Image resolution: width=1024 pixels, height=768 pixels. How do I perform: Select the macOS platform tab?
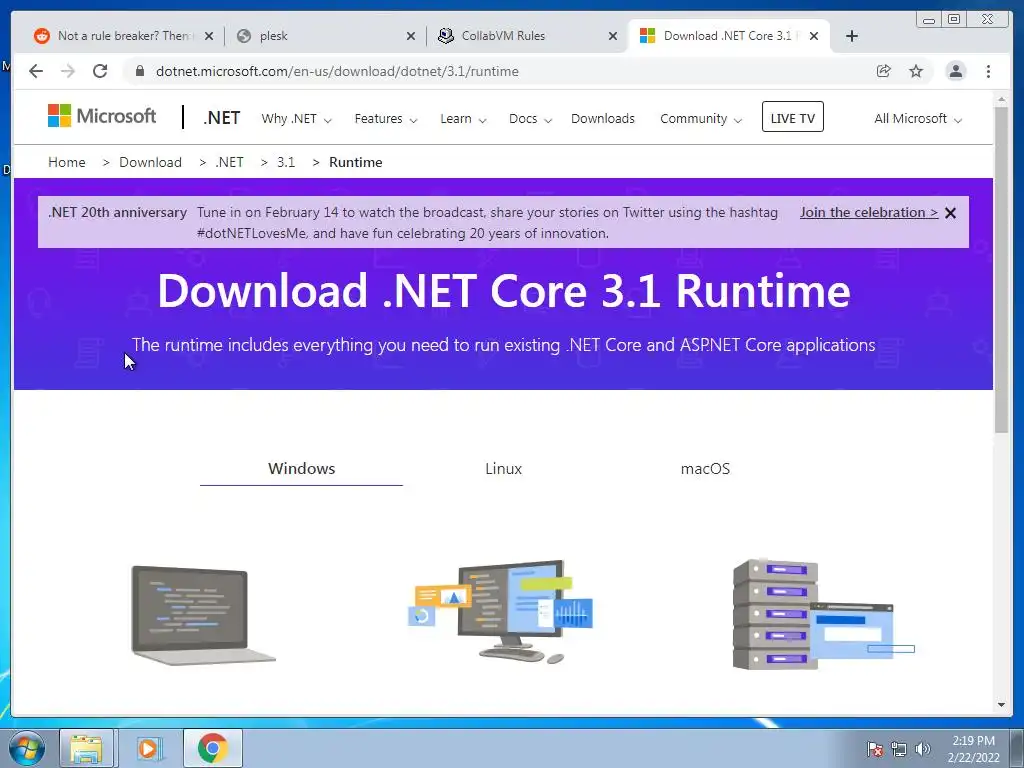[705, 469]
